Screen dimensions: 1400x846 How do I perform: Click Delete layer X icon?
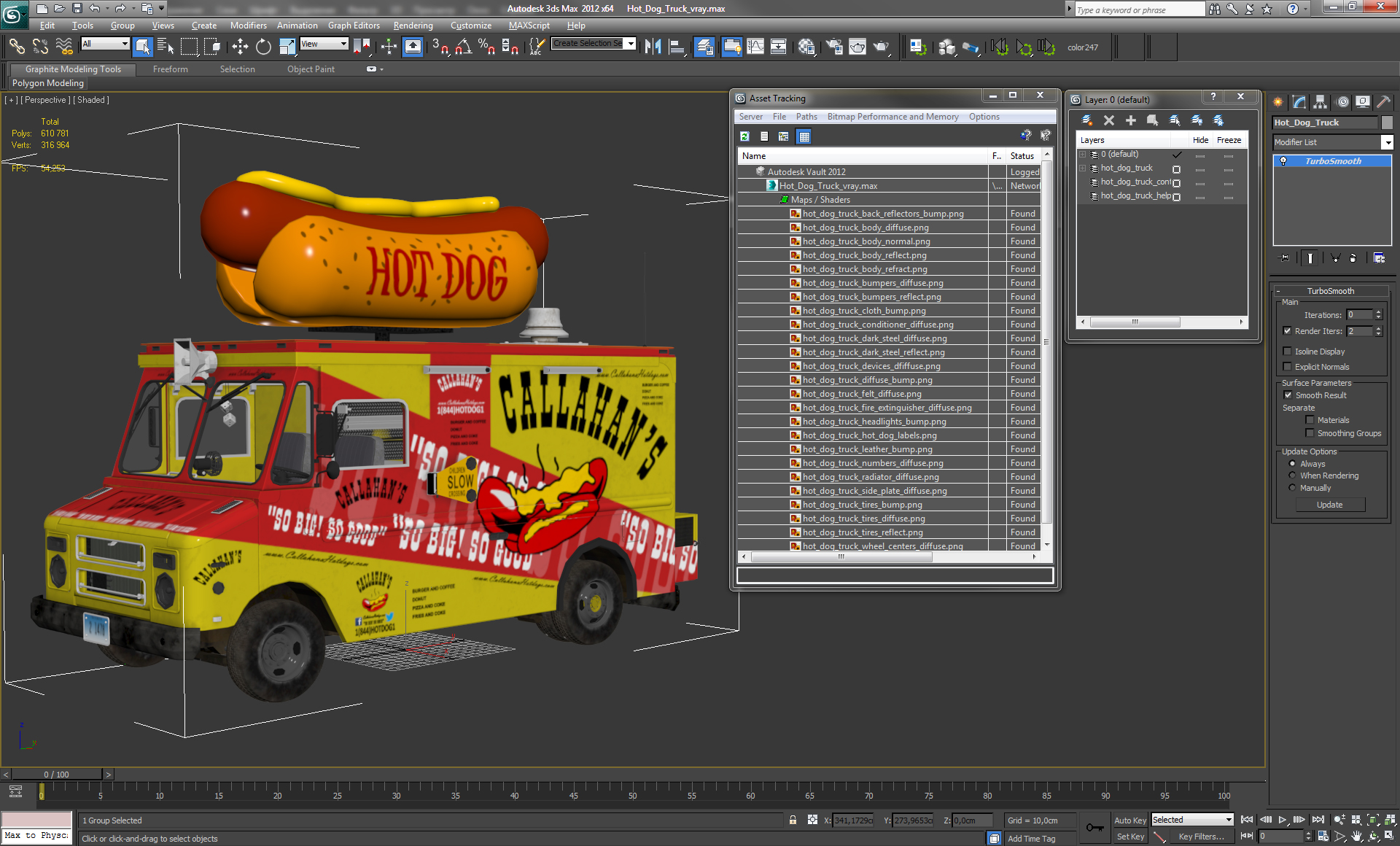point(1109,120)
